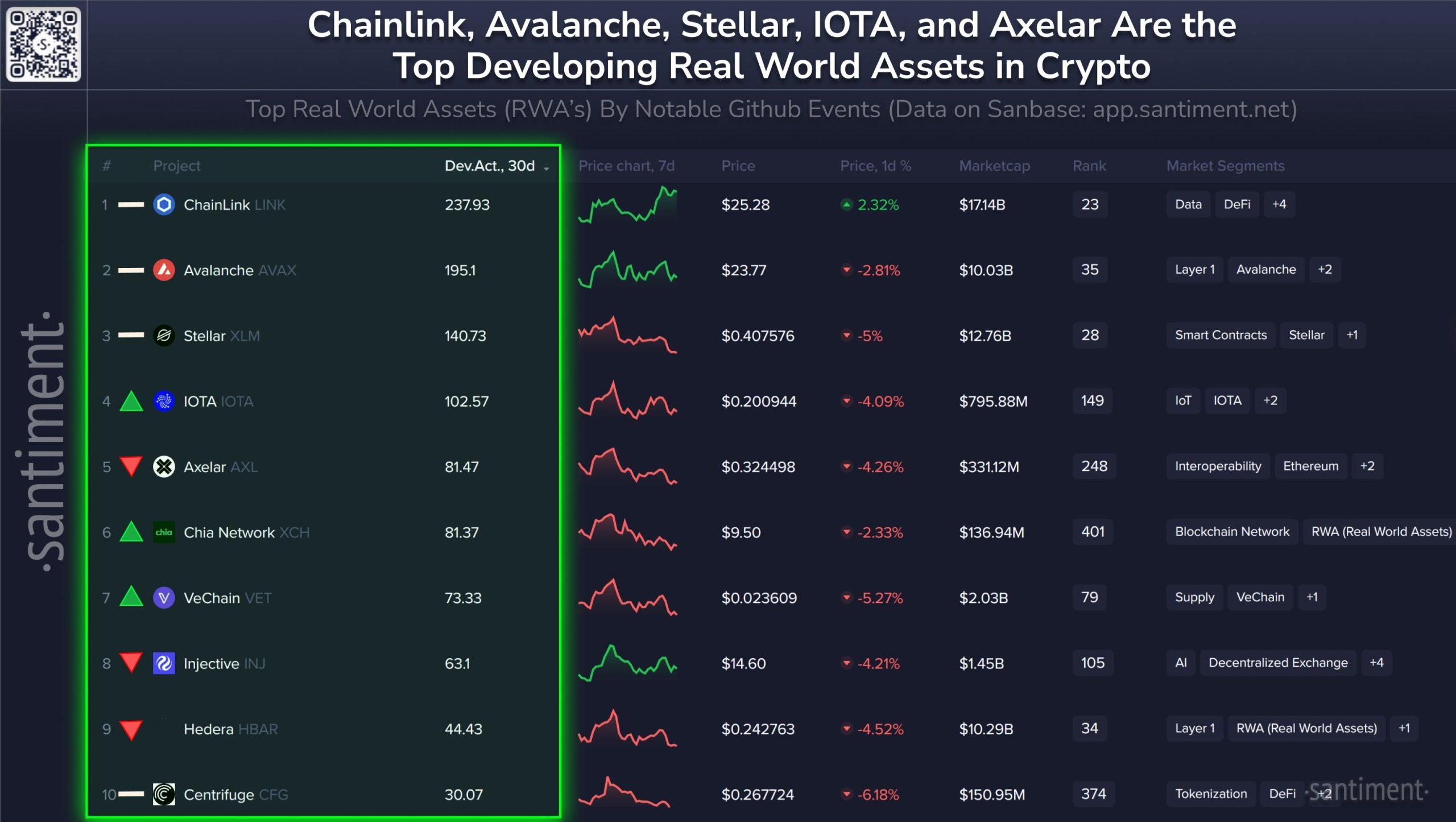Viewport: 1456px width, 822px height.
Task: Click ChainLink's 7d price chart sparkline
Action: tap(627, 205)
